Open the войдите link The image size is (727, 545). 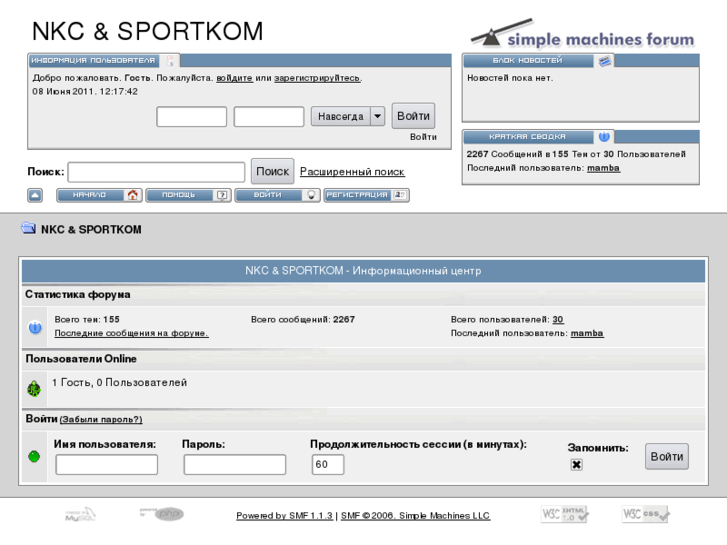click(235, 78)
